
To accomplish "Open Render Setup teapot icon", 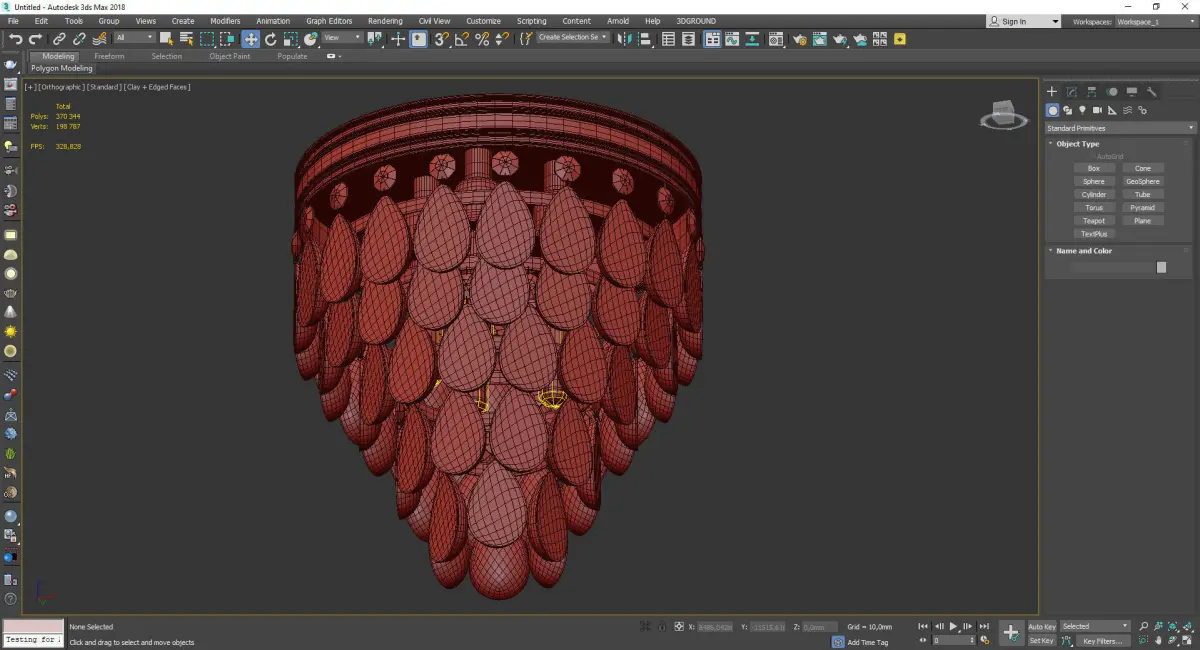I will click(x=800, y=39).
